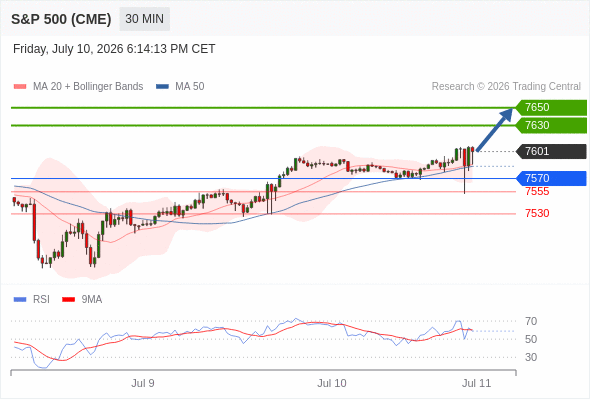Click the red 7555 support label
Image resolution: width=590 pixels, height=400 pixels.
537,192
